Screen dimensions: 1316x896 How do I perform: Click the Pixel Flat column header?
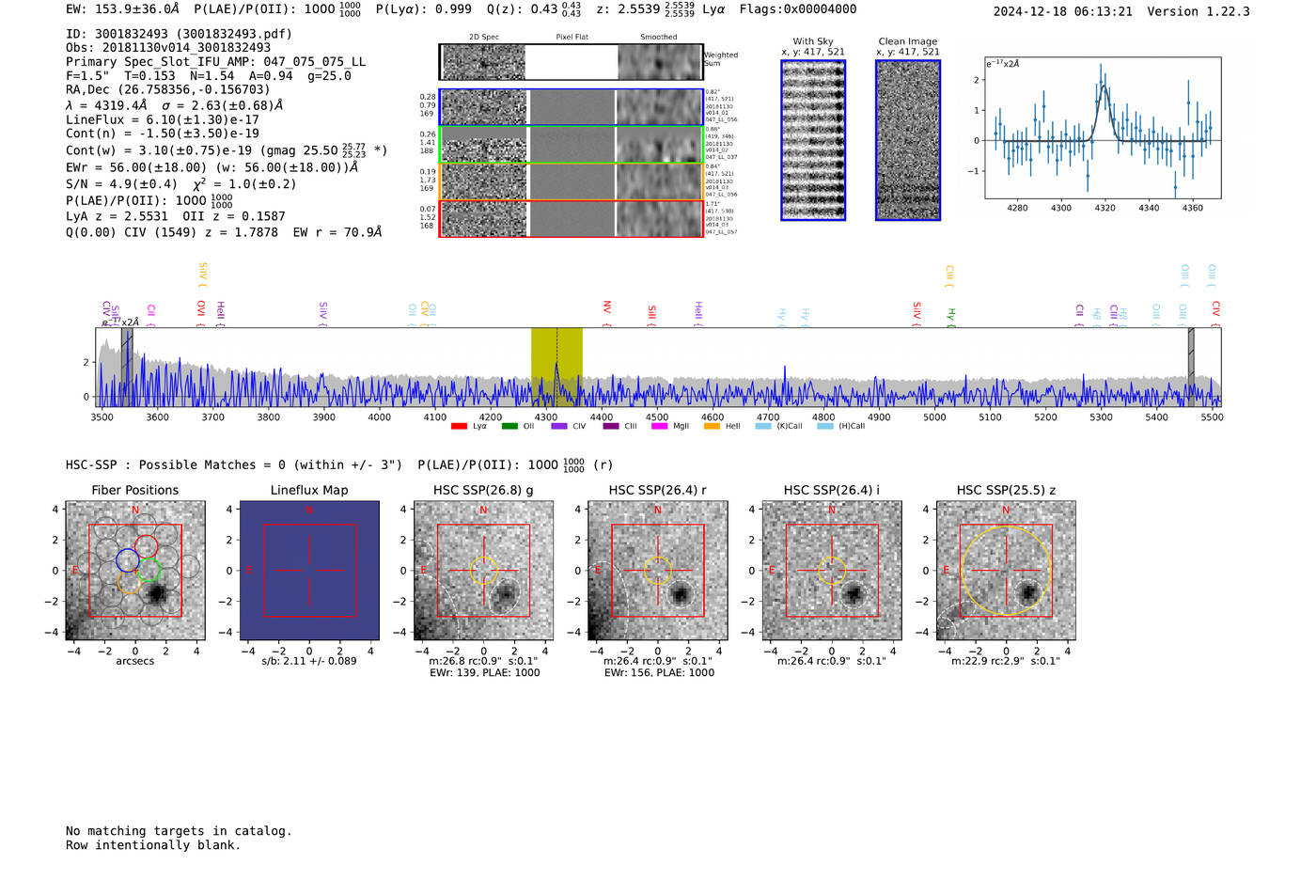[572, 38]
